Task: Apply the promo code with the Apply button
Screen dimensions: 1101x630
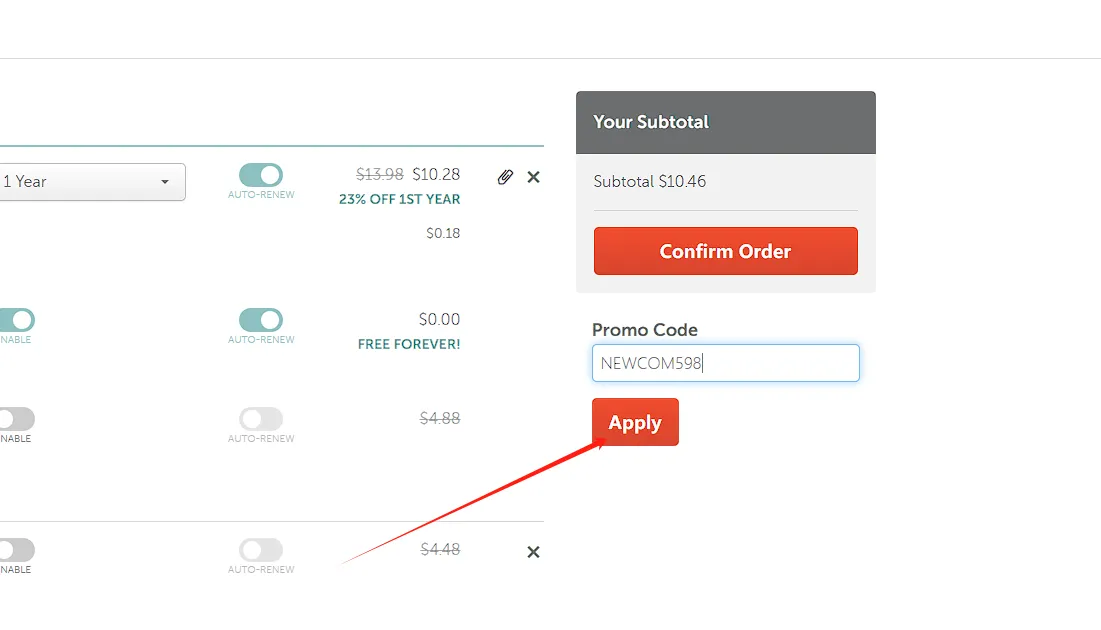Action: pyautogui.click(x=635, y=422)
